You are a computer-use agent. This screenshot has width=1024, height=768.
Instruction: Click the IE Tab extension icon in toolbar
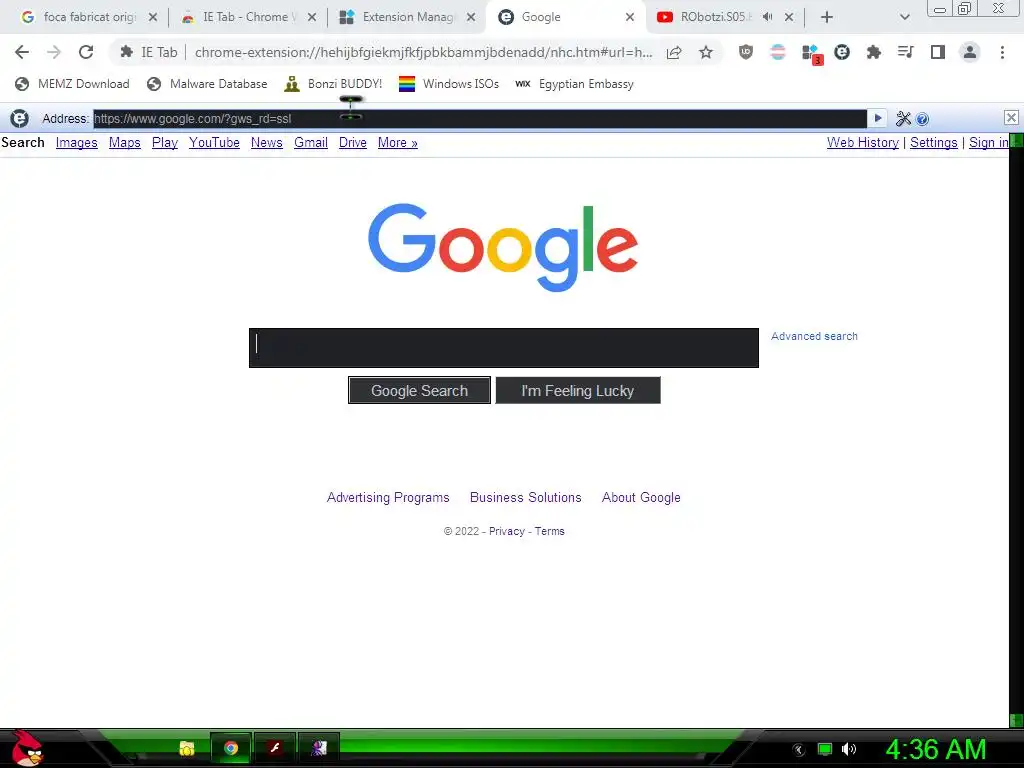tap(842, 52)
